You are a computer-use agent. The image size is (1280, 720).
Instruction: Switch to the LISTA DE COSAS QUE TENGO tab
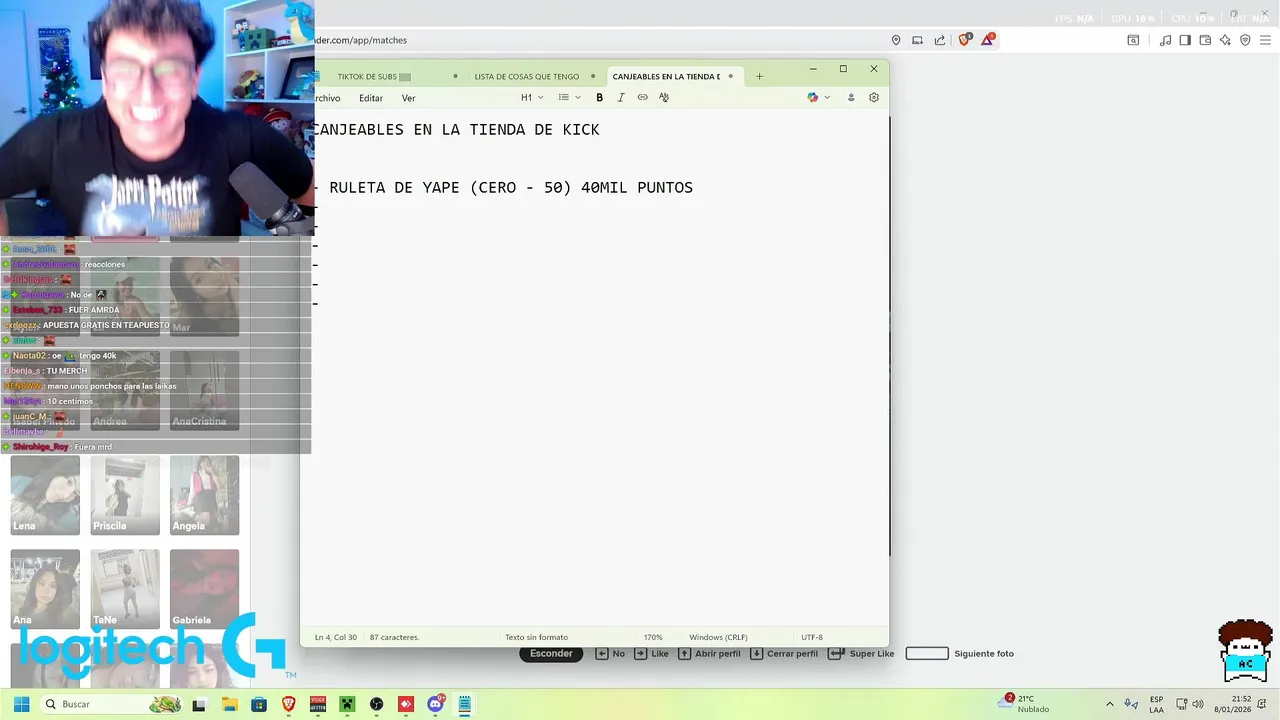point(527,76)
